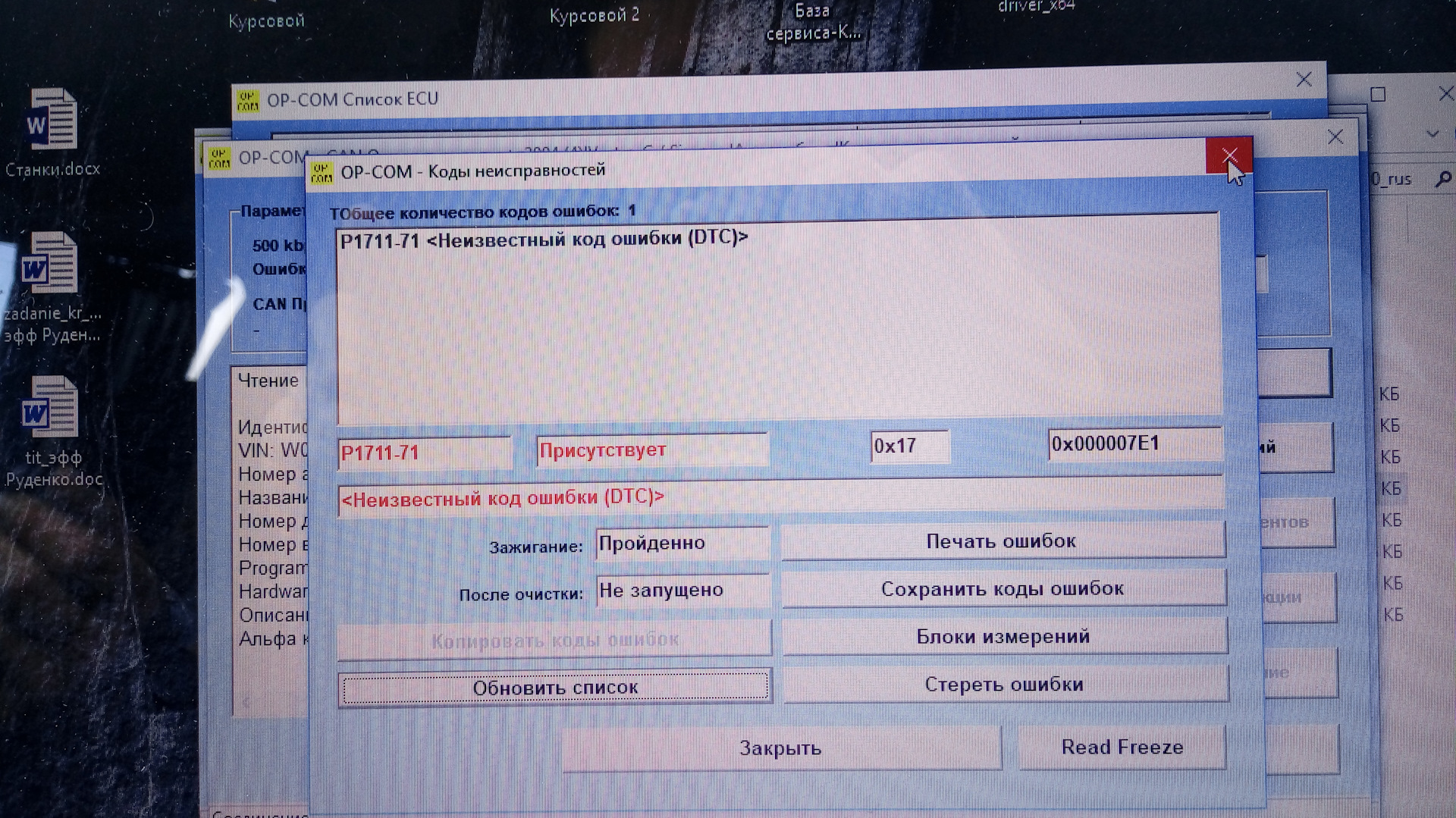Click the OP-COM icon in Список ECU title bar
This screenshot has height=818, width=1456.
click(247, 100)
